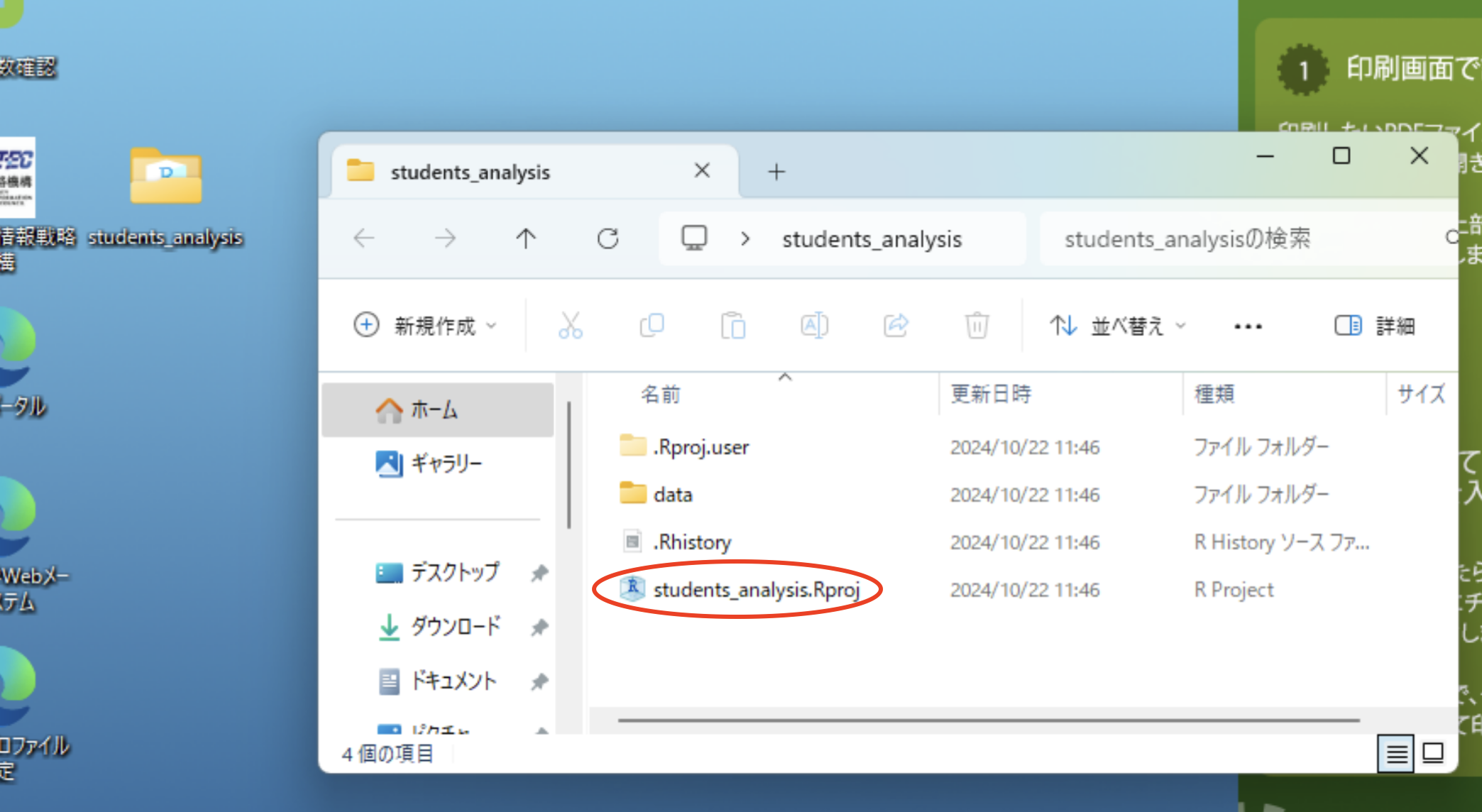Click the Rename icon in toolbar
The width and height of the screenshot is (1482, 812).
[814, 326]
